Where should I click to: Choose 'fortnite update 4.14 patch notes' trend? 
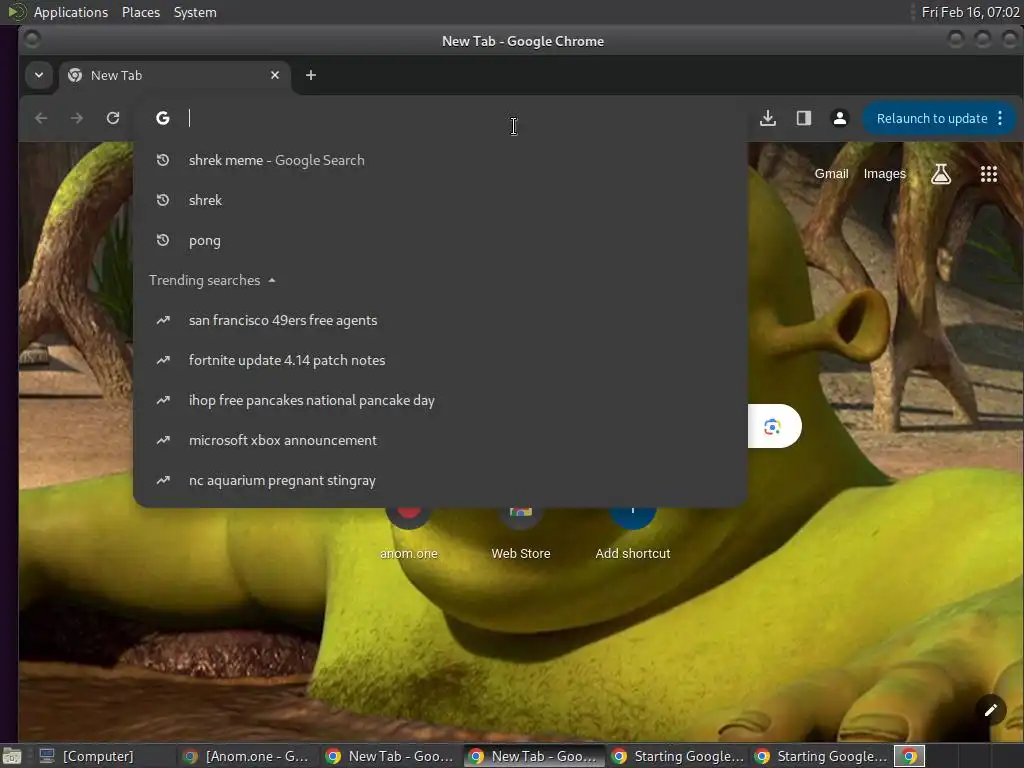[440, 360]
